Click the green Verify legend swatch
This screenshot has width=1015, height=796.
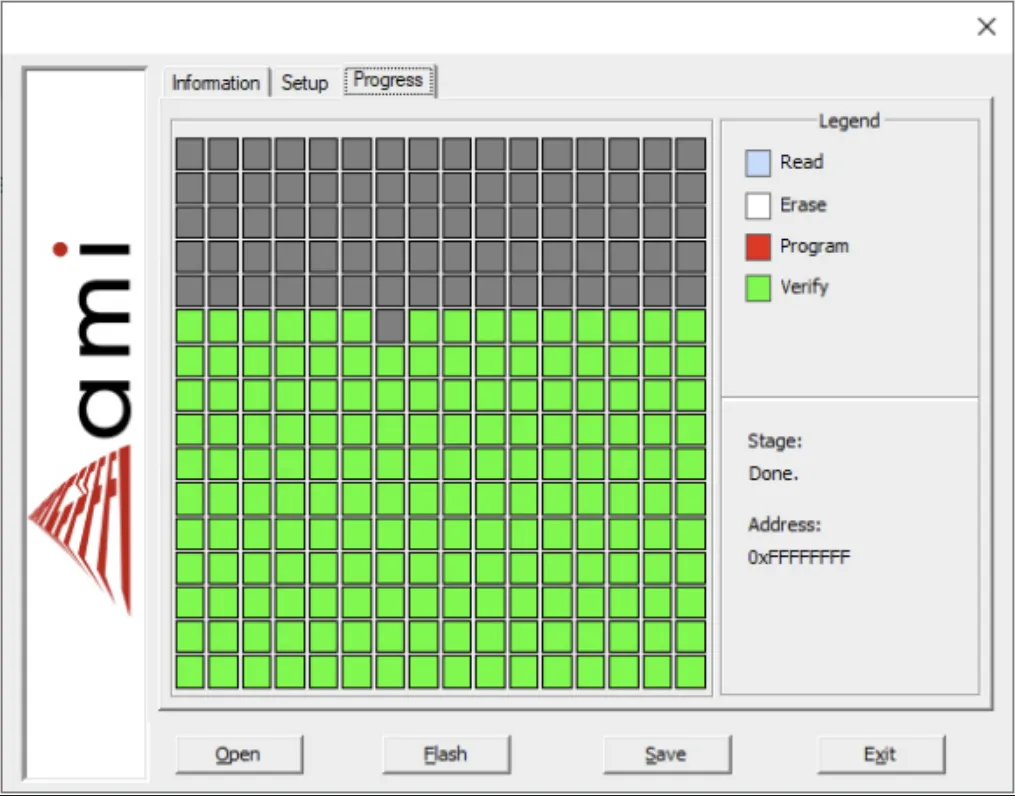[x=758, y=289]
